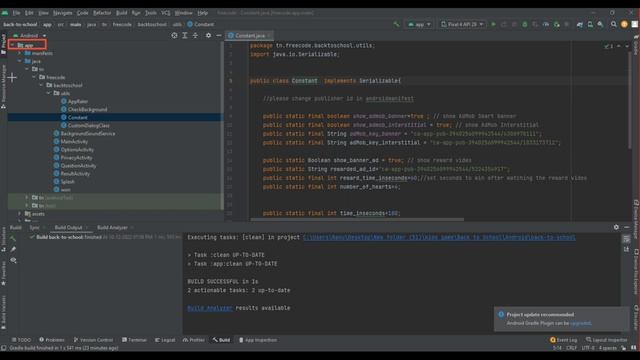Expand all items in Project panel
This screenshot has width=640, height=360.
tap(185, 36)
